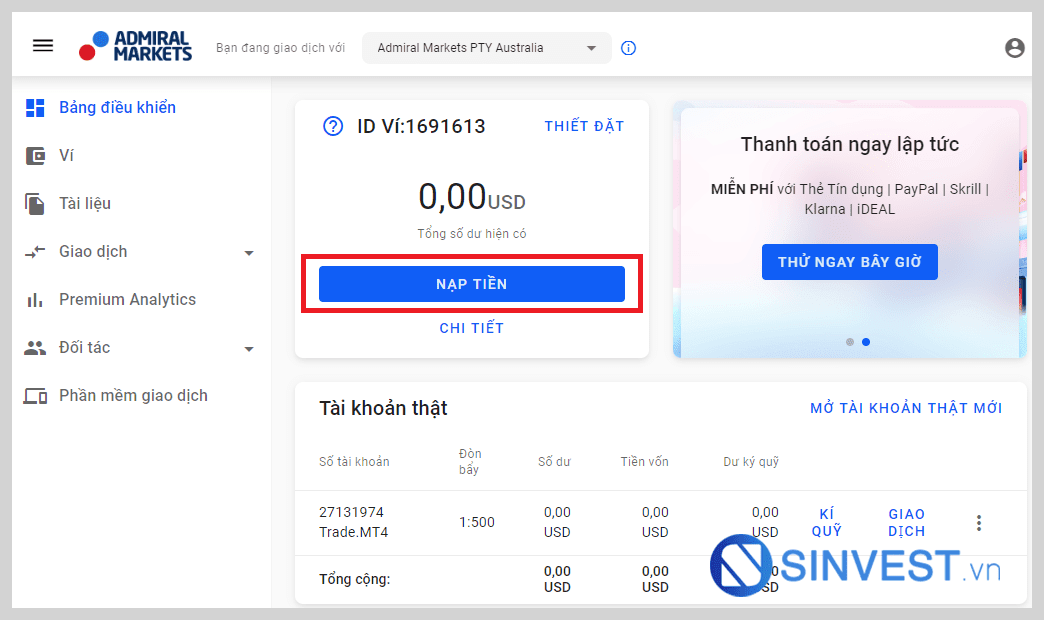Click GIAO DỊCH link for account 27131974
This screenshot has height=620, width=1044.
[906, 523]
